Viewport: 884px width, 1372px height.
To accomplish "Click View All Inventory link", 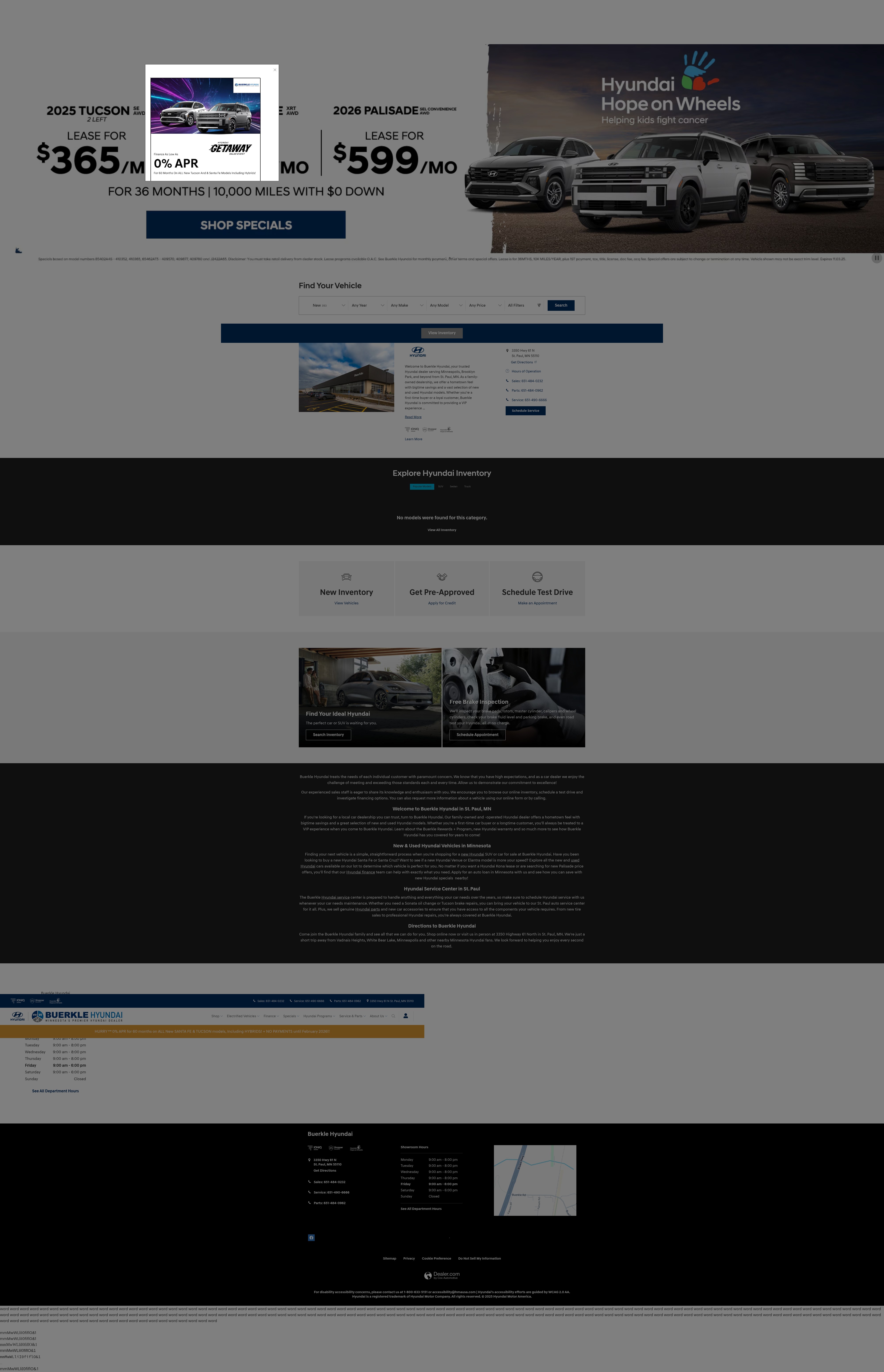I will click(x=442, y=530).
